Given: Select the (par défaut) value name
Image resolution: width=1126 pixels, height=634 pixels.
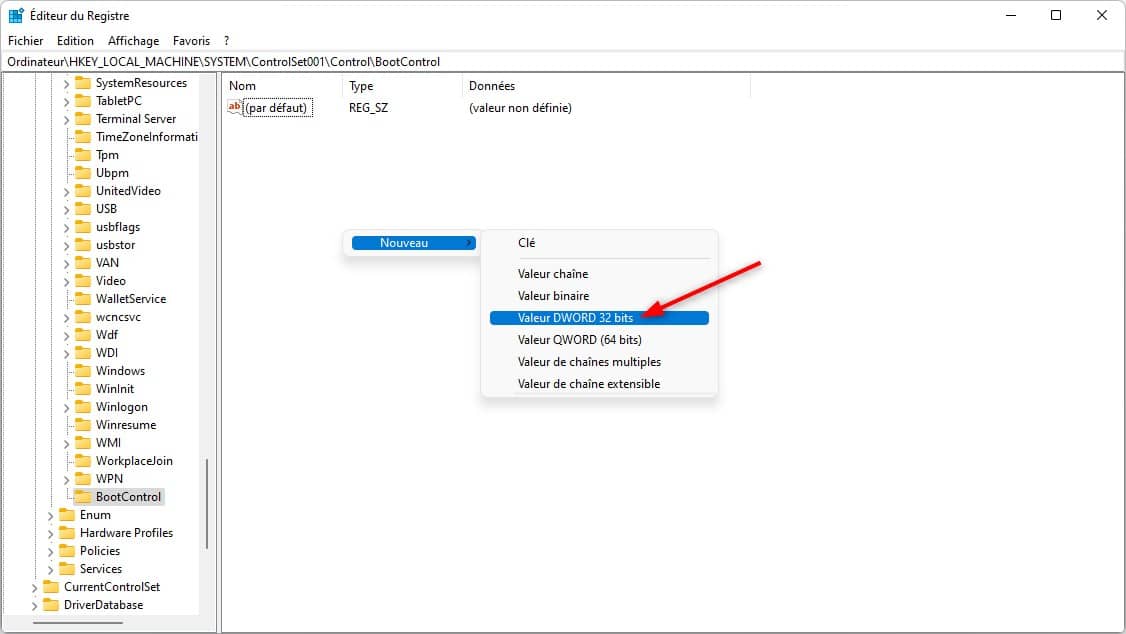Looking at the screenshot, I should click(278, 108).
